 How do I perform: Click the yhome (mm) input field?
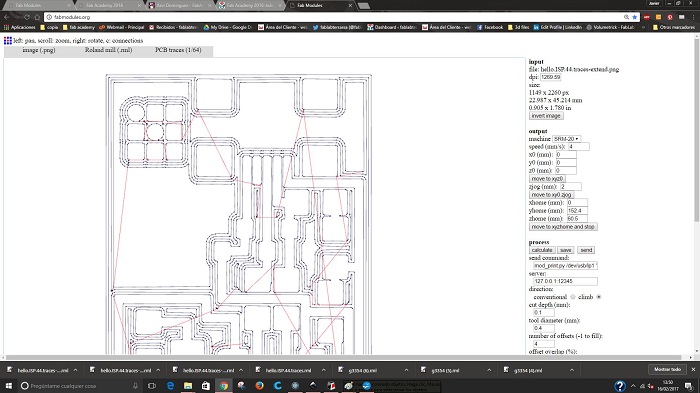577,210
